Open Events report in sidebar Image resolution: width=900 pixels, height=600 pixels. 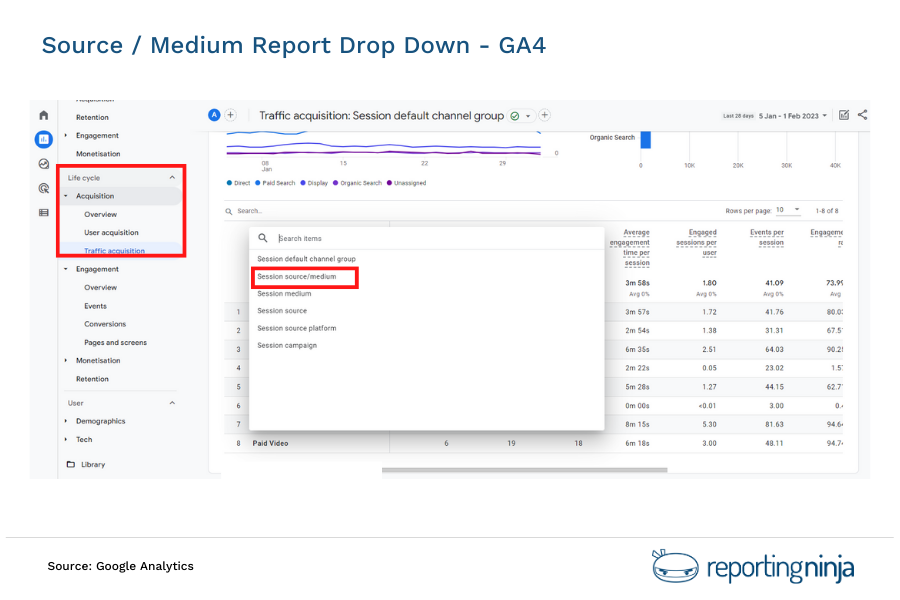pos(95,307)
